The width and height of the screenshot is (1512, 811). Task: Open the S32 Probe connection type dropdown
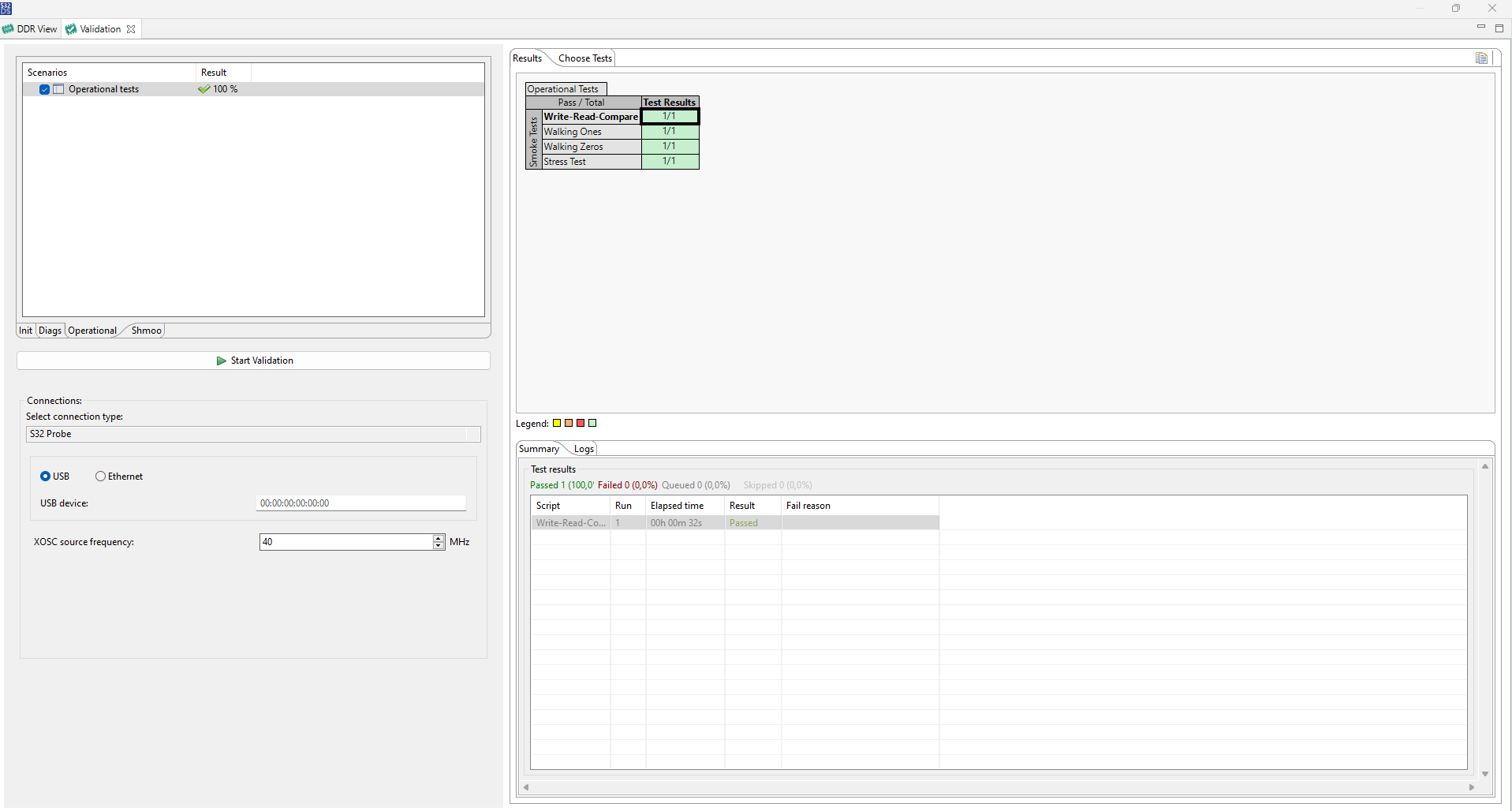[473, 434]
